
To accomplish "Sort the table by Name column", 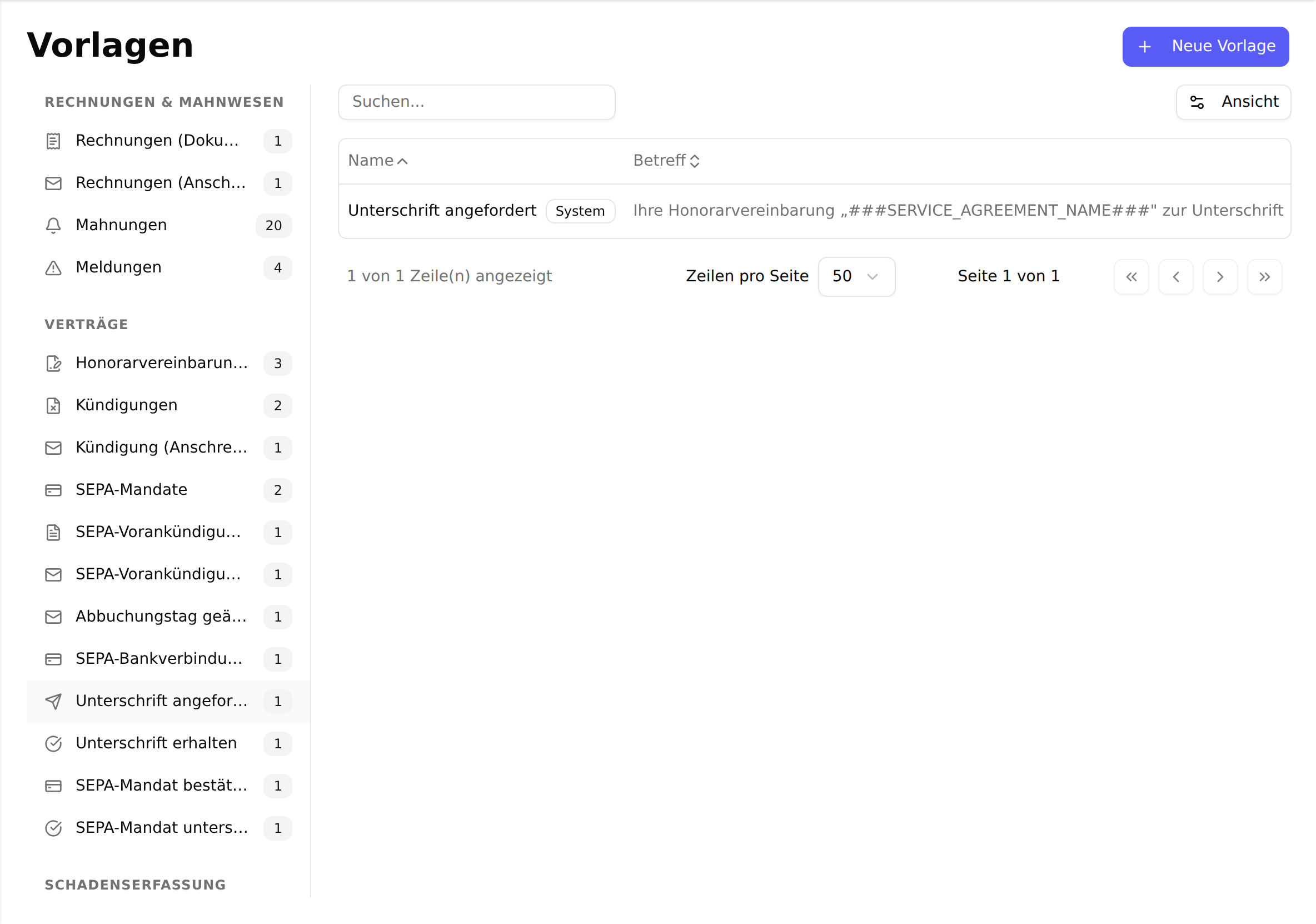I will click(x=378, y=161).
